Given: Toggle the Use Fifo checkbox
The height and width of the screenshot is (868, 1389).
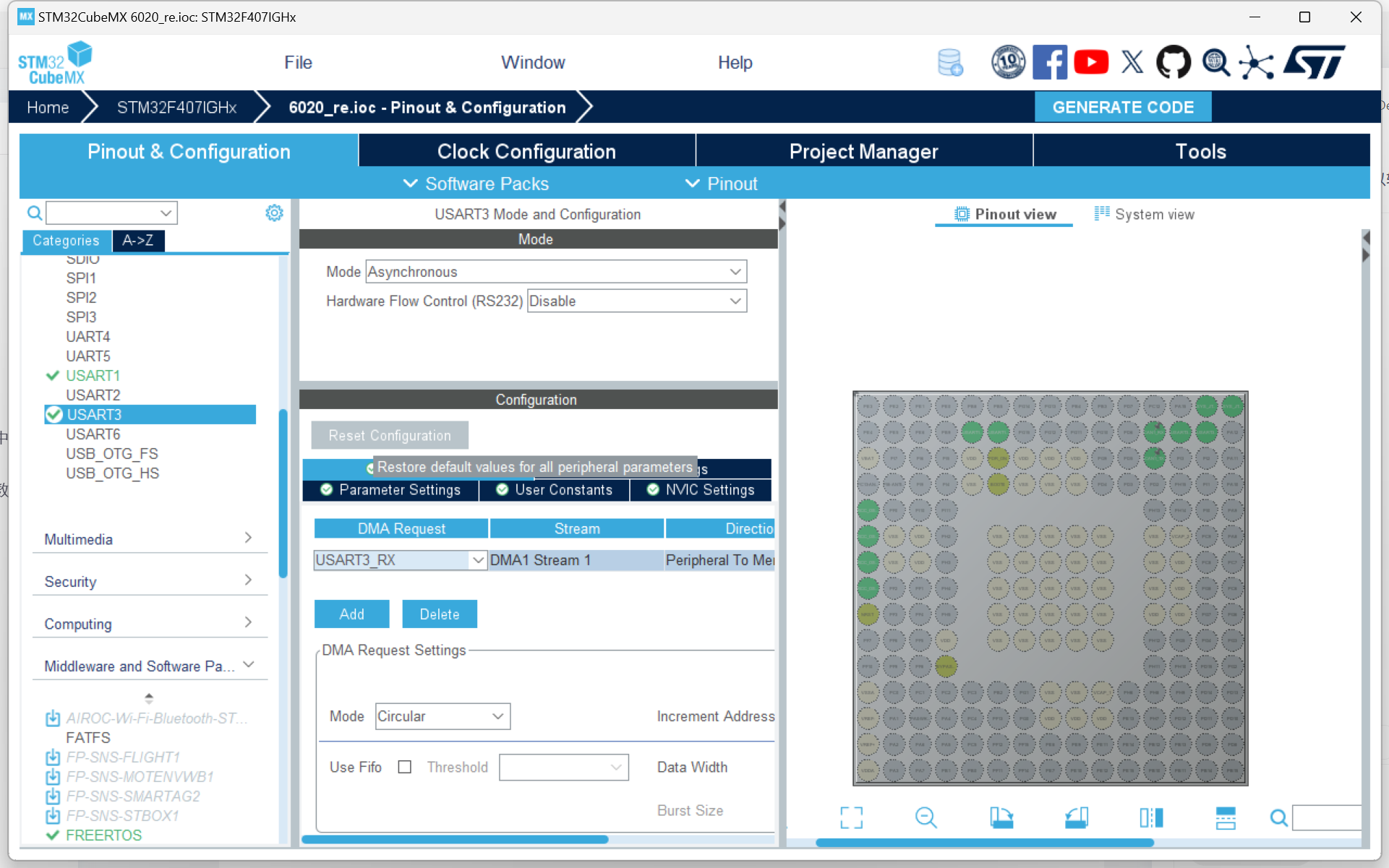Looking at the screenshot, I should coord(405,767).
